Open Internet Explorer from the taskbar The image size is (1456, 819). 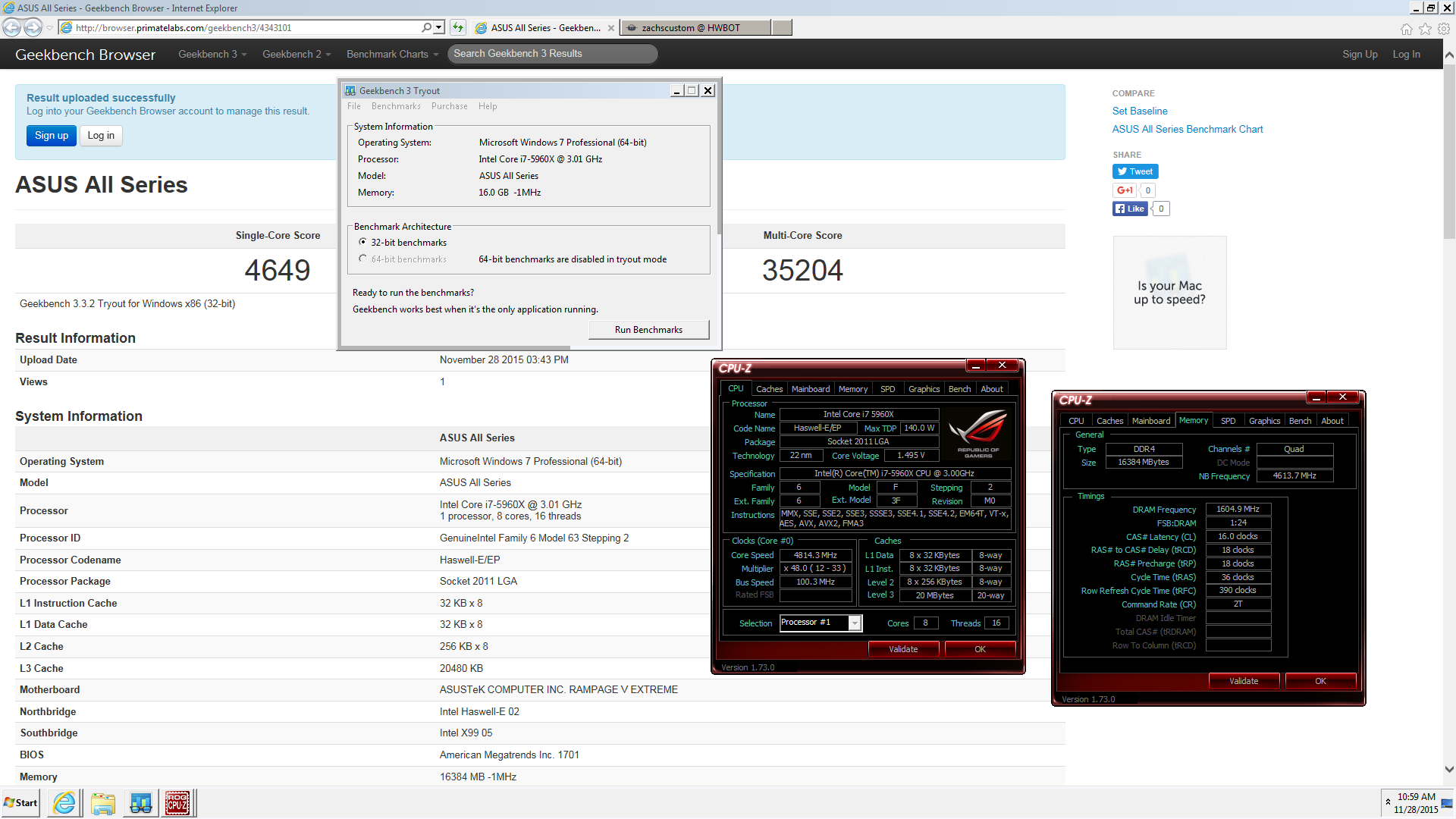click(64, 803)
